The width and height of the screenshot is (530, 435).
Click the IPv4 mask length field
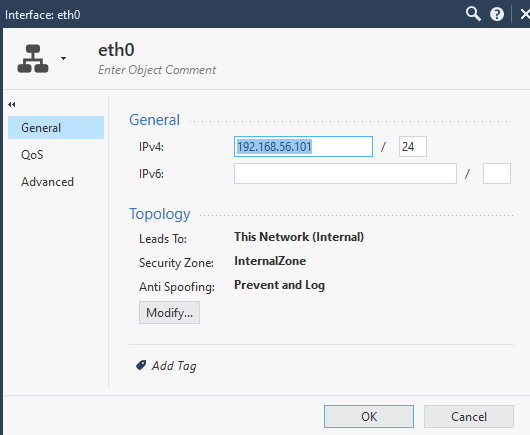point(413,146)
